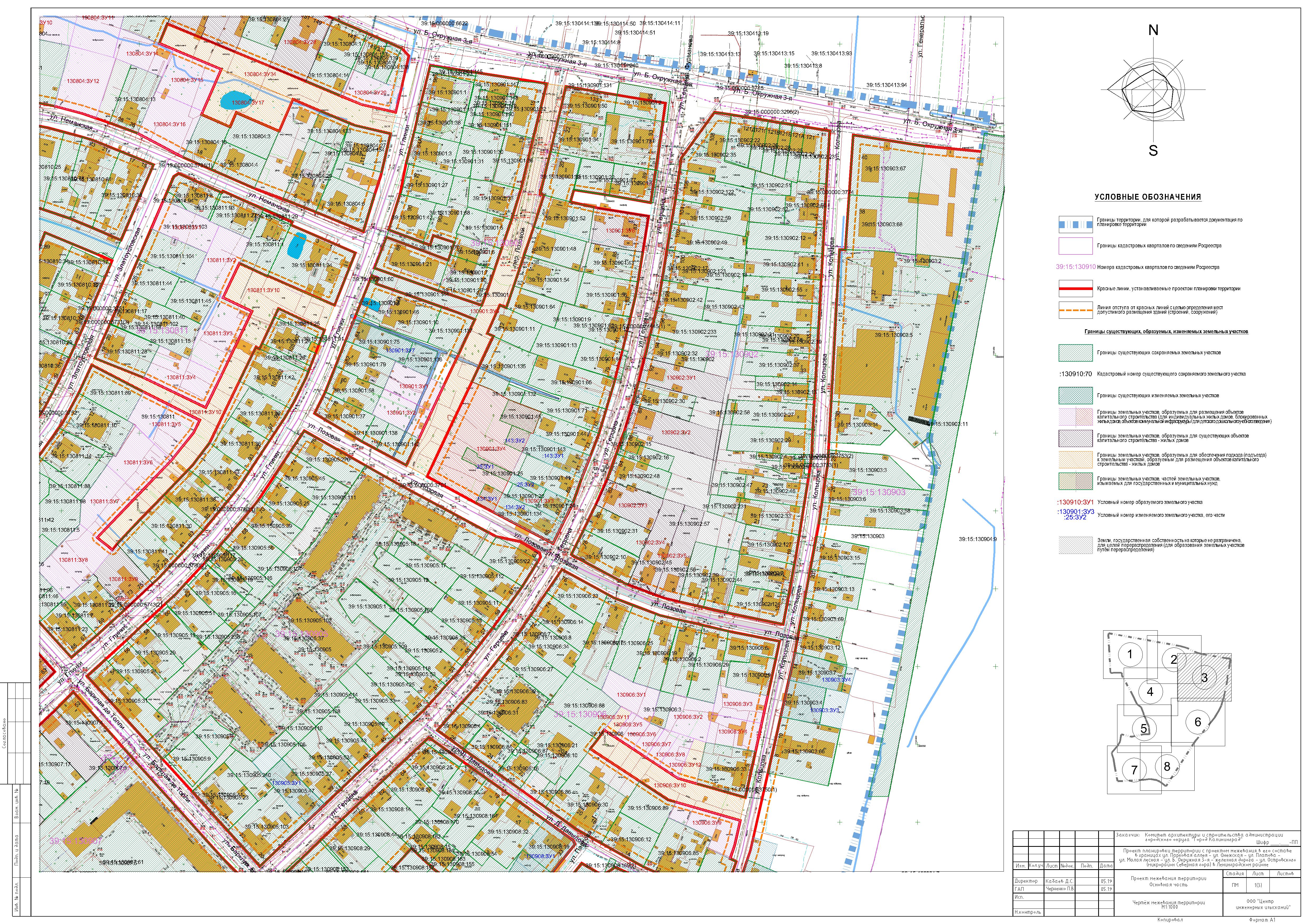The height and width of the screenshot is (924, 1309).
Task: Select sheet 6 circle in layout index
Action: point(1197,722)
